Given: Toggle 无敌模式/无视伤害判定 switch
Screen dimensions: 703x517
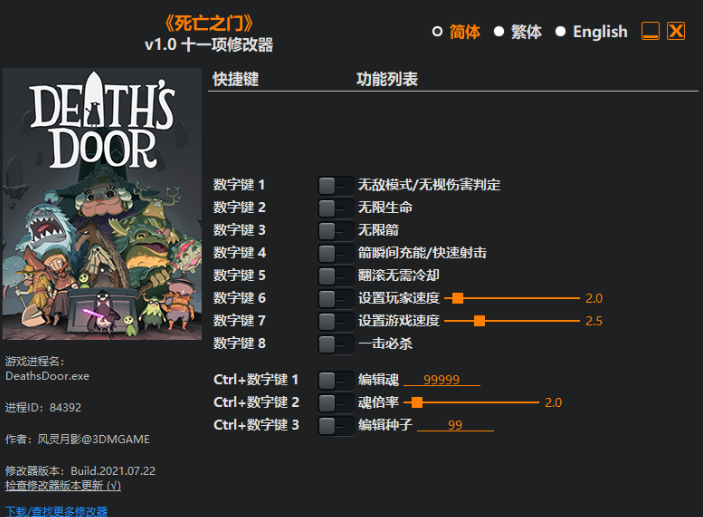Looking at the screenshot, I should click(x=336, y=185).
